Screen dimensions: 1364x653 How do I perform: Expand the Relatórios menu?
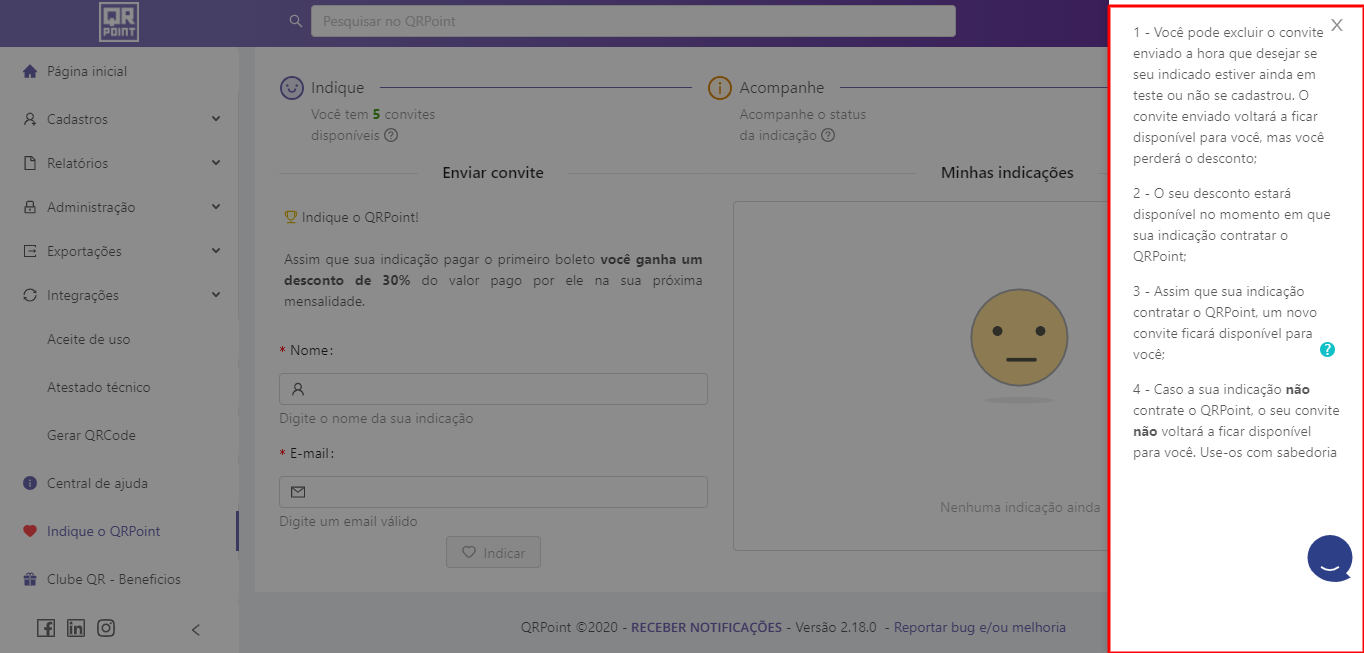(x=120, y=163)
